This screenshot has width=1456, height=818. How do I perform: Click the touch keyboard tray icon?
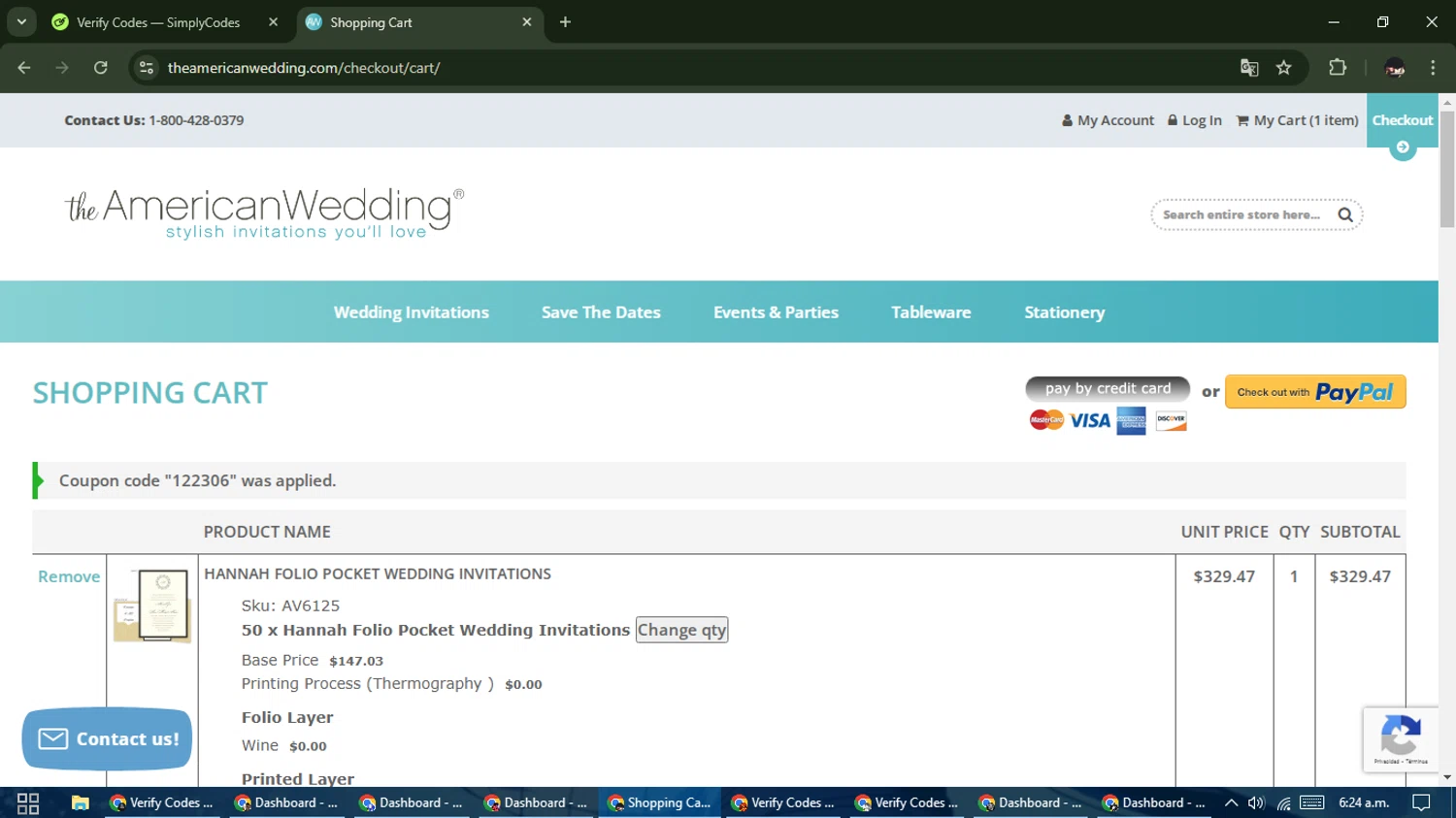[x=1312, y=802]
